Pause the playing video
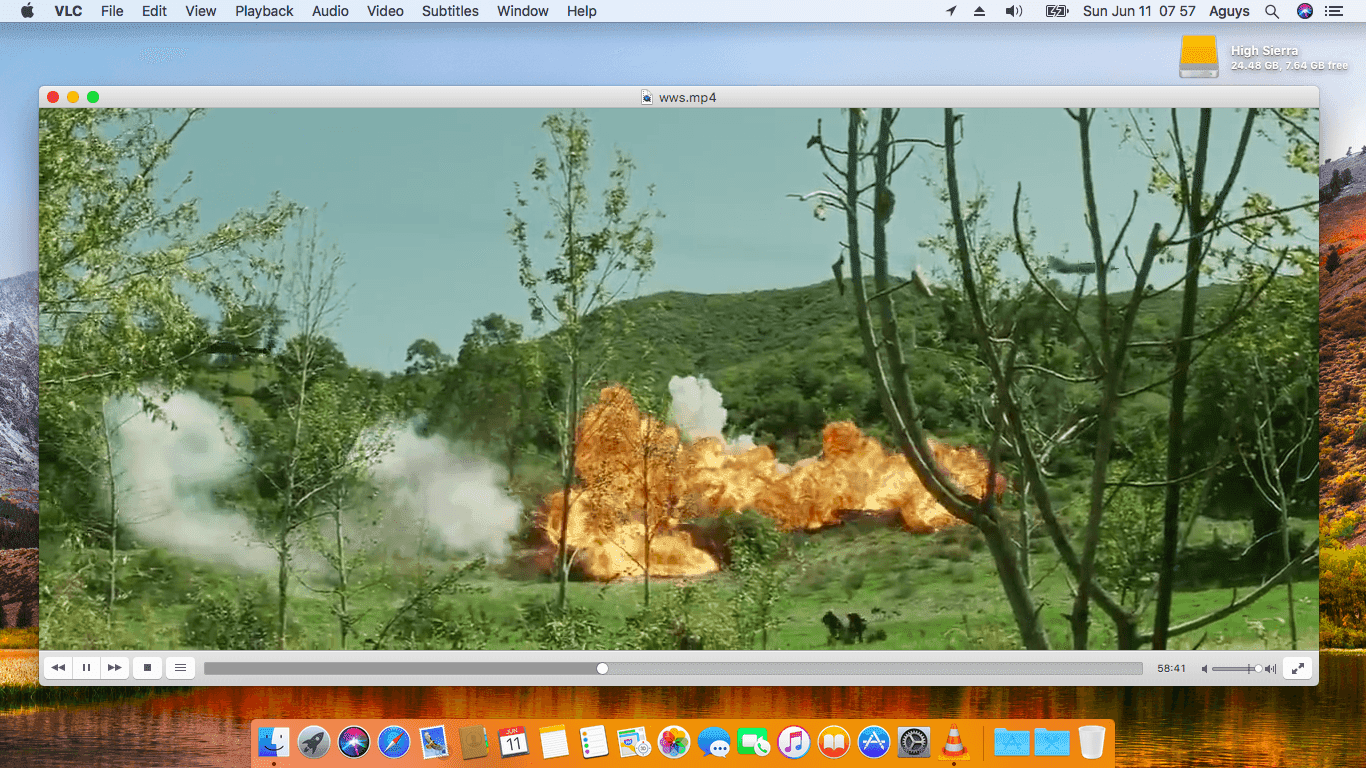 point(87,668)
